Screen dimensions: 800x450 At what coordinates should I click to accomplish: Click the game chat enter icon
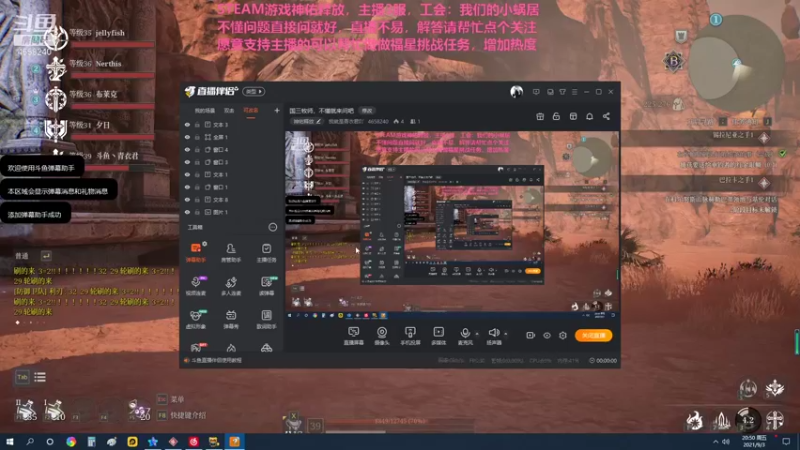pos(46,256)
